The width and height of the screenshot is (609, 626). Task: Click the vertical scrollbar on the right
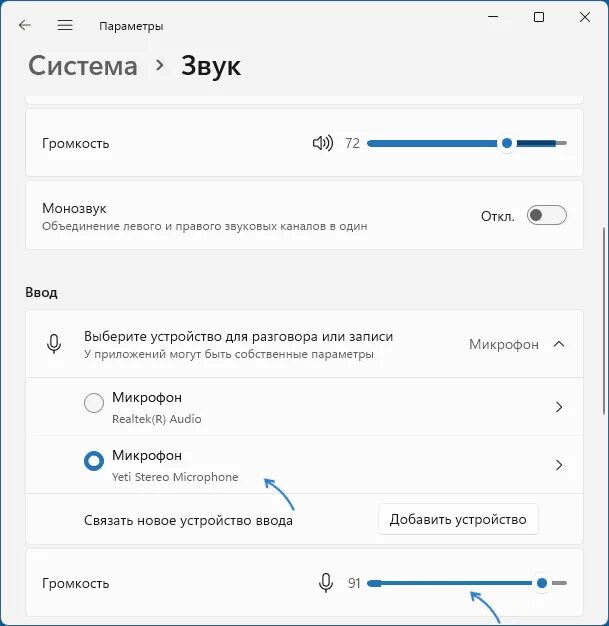coord(604,321)
